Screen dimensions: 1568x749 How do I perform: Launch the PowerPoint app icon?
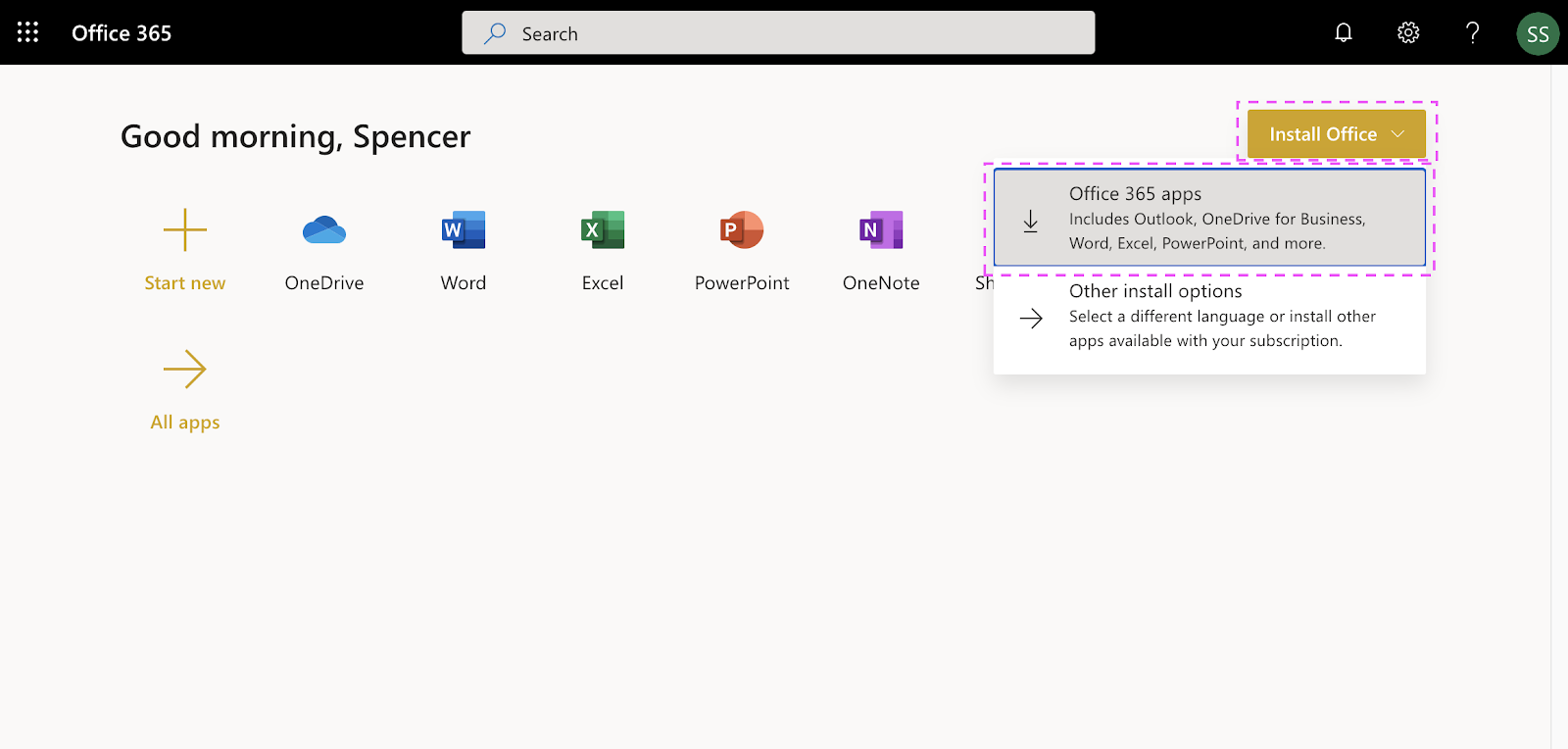(742, 230)
